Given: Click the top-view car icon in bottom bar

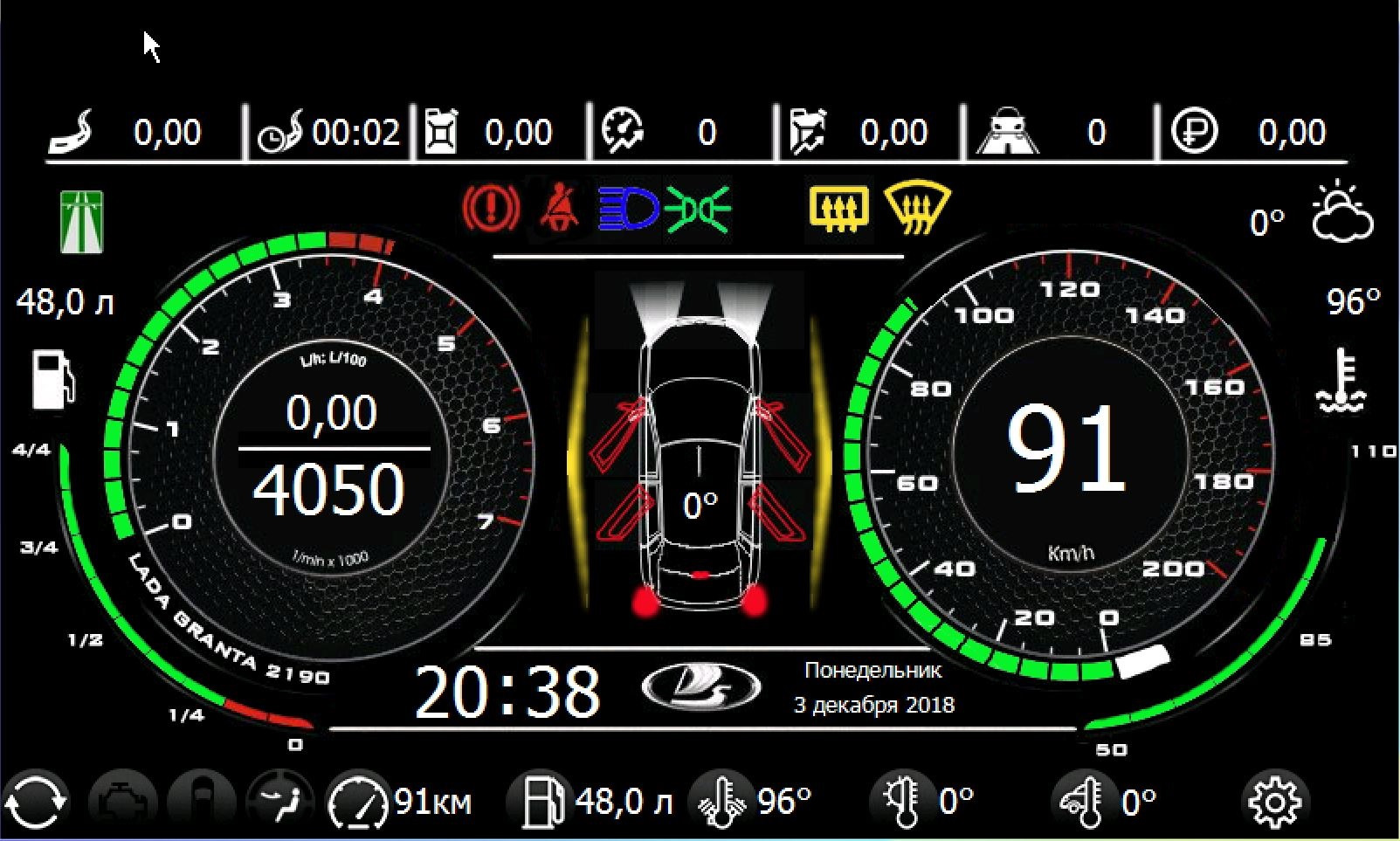Looking at the screenshot, I should click(201, 801).
